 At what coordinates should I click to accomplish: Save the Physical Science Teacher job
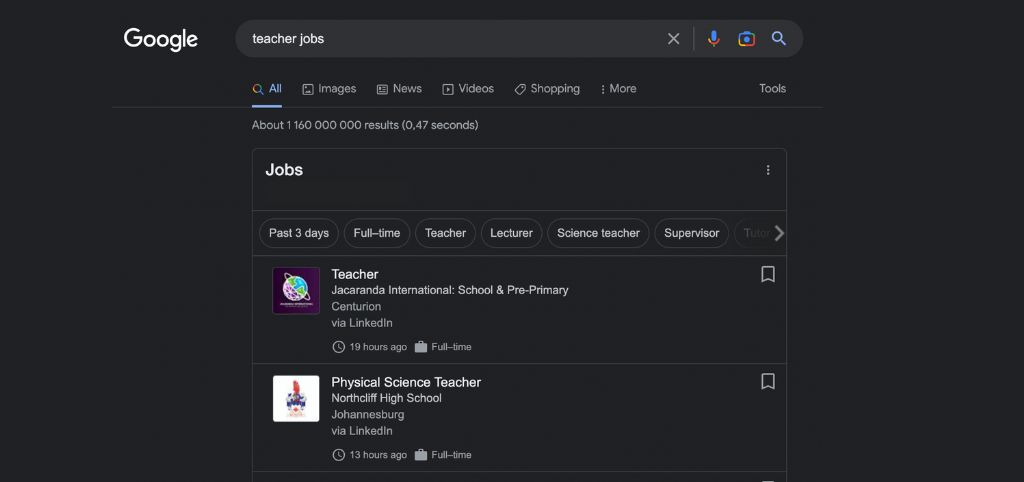pos(768,382)
